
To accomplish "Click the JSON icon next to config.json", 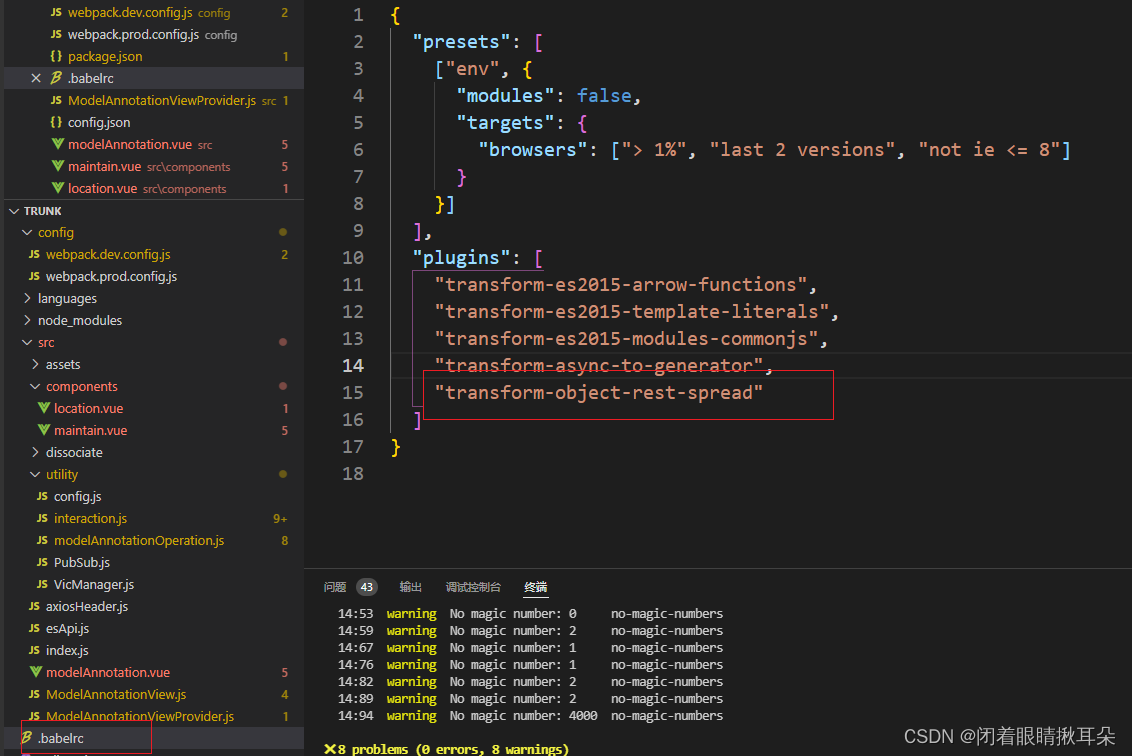I will 58,121.
